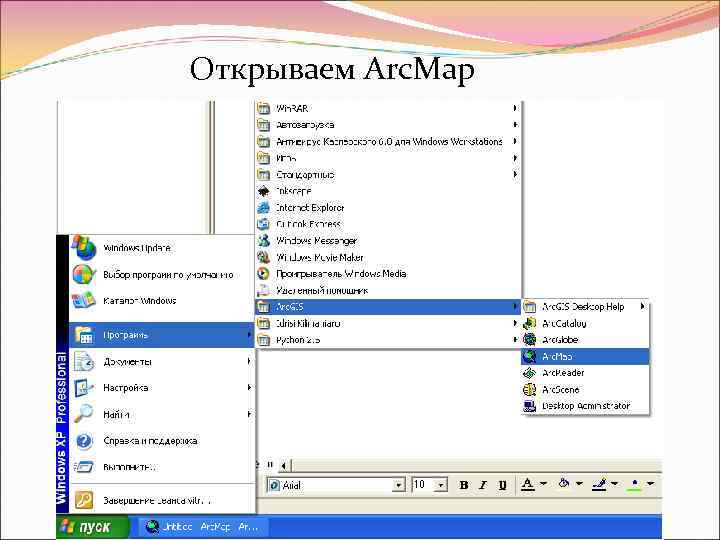Click the line color pen button

(x=599, y=484)
